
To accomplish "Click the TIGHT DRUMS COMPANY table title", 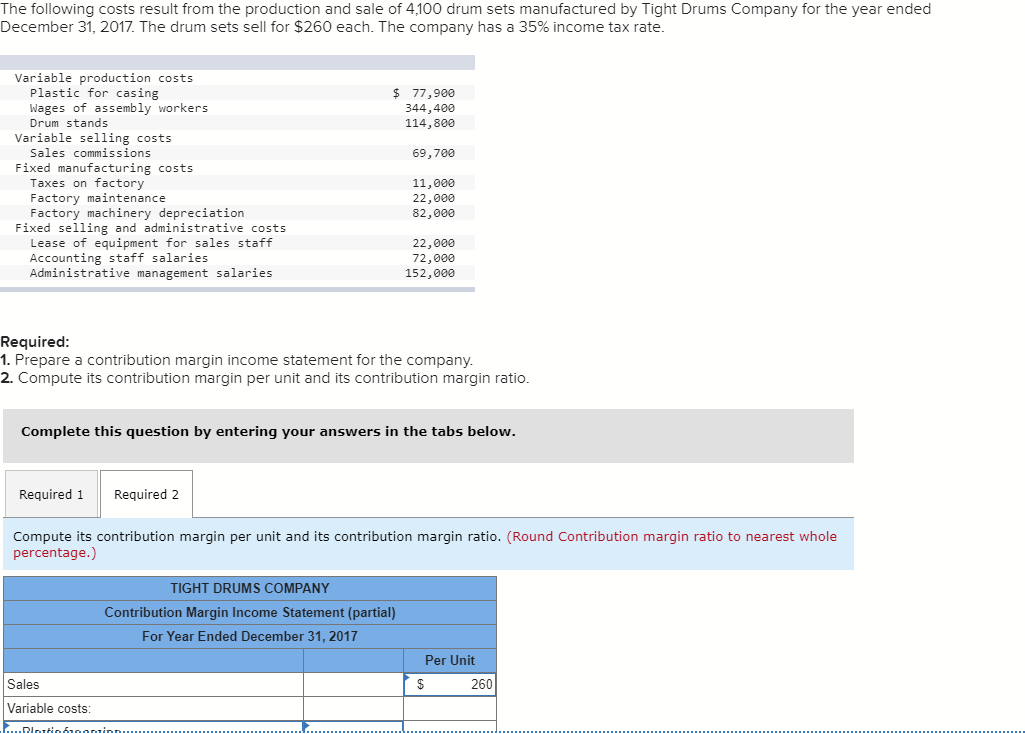I will point(250,588).
